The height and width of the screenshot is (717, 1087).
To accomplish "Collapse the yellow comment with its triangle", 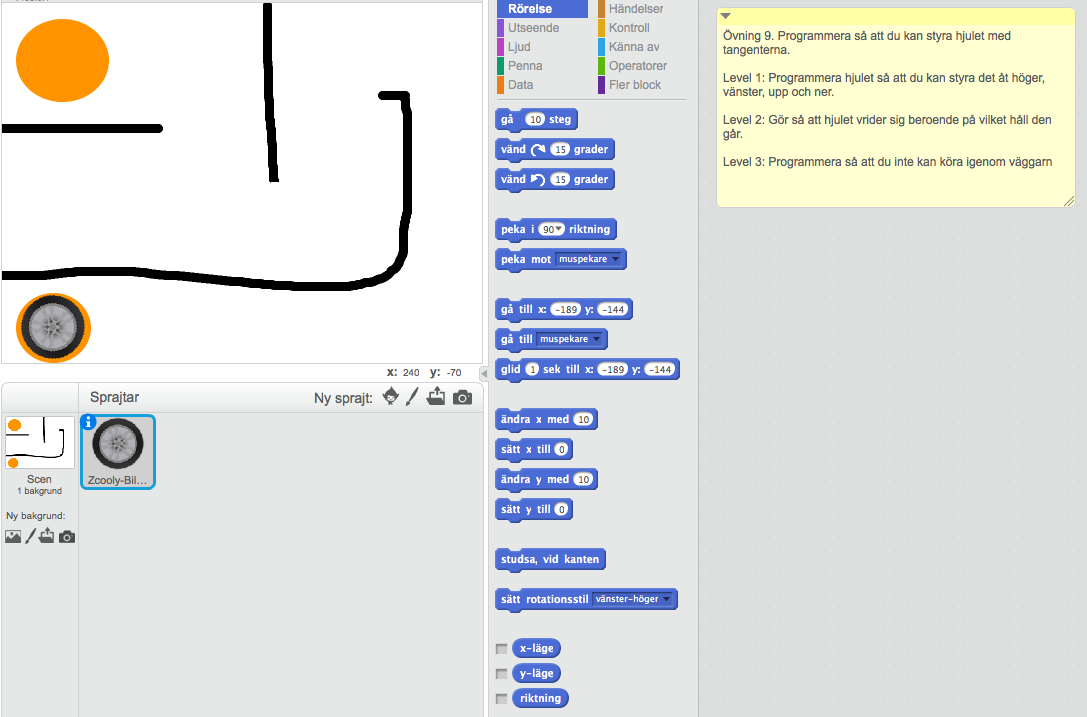I will tap(725, 16).
